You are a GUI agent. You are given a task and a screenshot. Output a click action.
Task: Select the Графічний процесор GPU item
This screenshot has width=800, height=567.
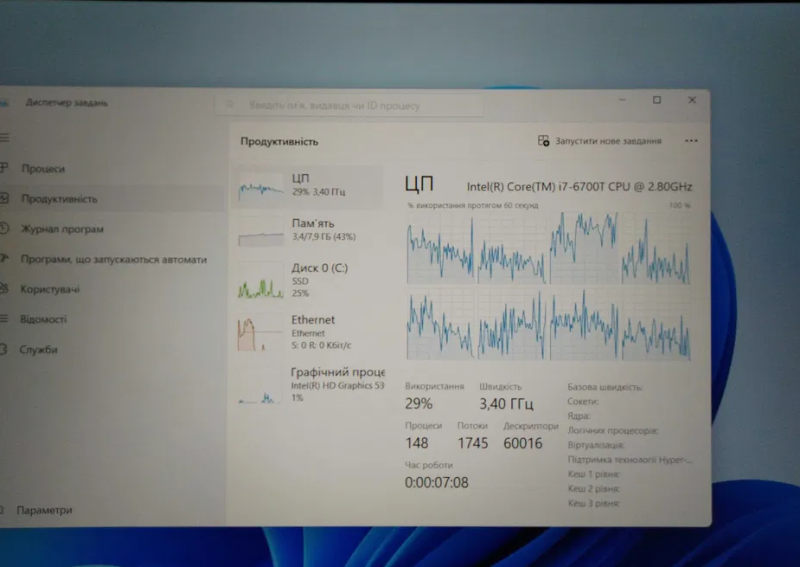[x=307, y=384]
